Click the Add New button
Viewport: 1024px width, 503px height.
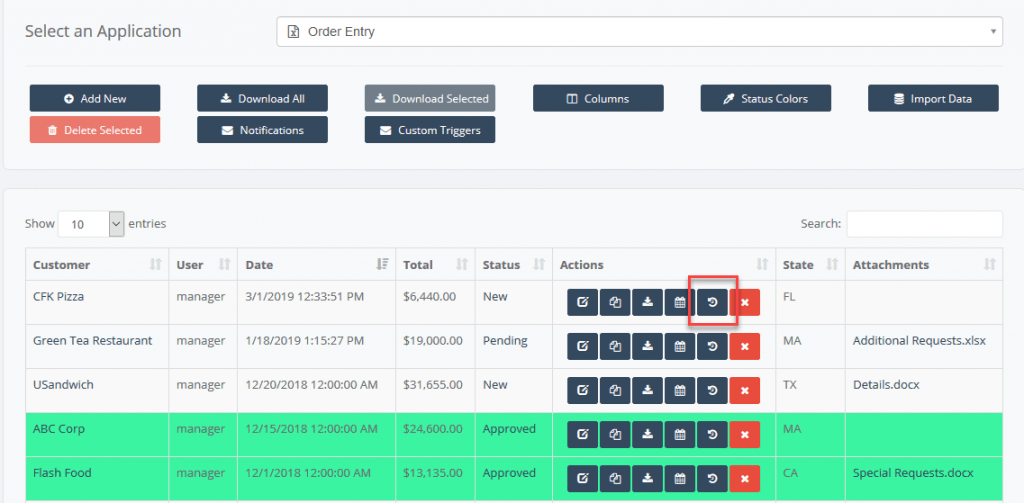pyautogui.click(x=95, y=98)
